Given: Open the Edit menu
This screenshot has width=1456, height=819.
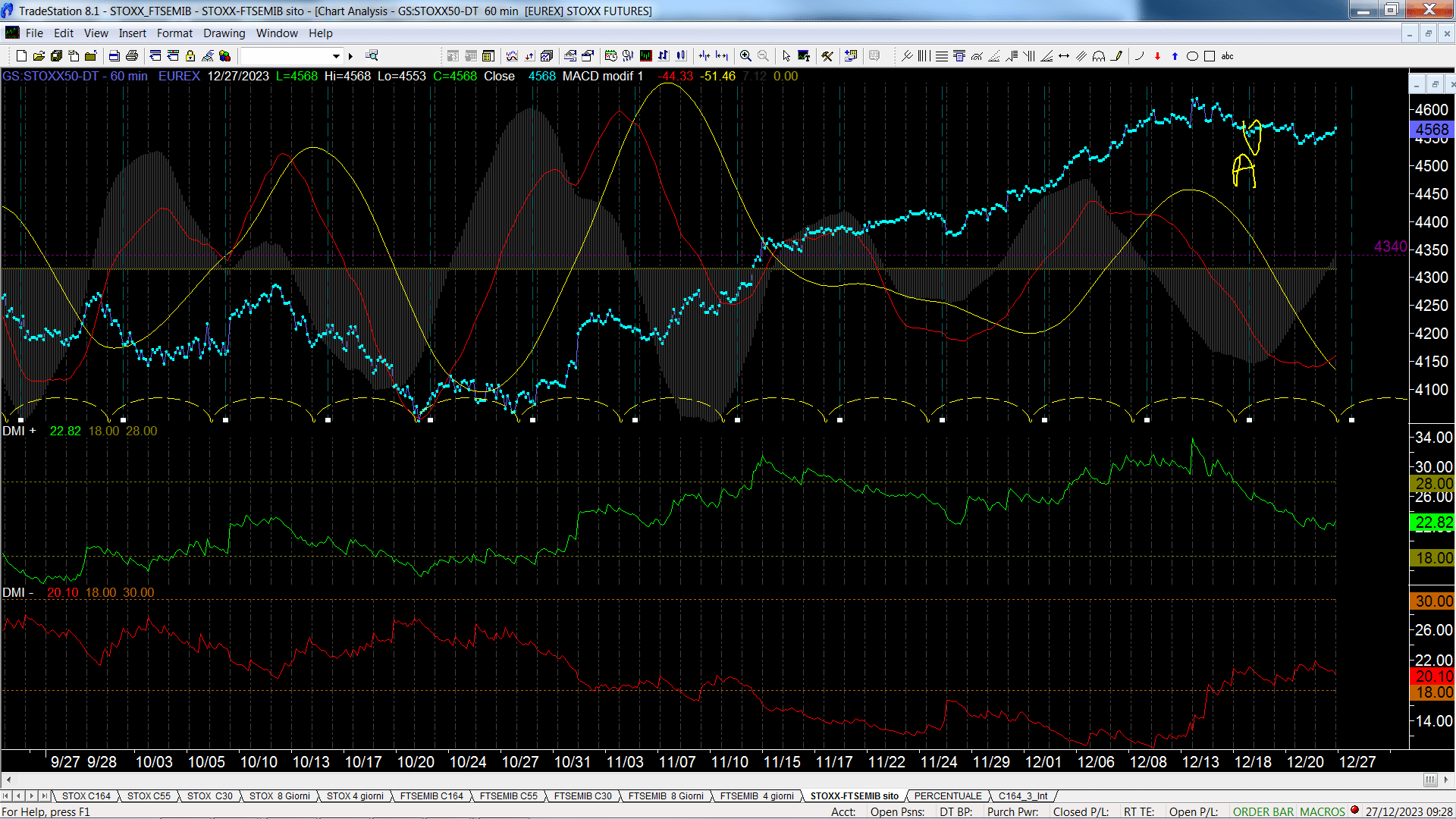Looking at the screenshot, I should [x=64, y=33].
